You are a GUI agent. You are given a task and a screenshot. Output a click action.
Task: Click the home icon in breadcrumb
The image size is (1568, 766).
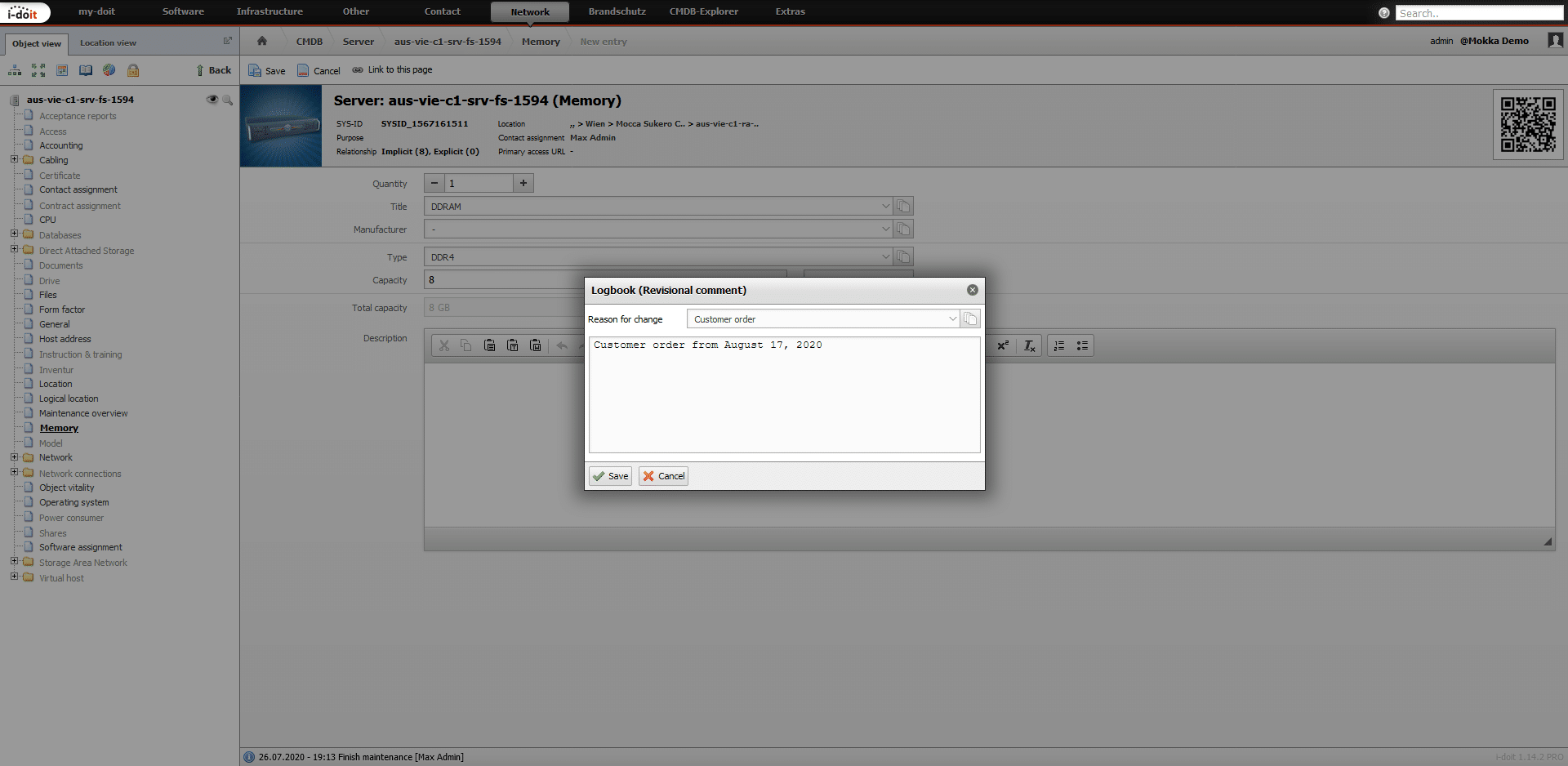click(x=262, y=42)
